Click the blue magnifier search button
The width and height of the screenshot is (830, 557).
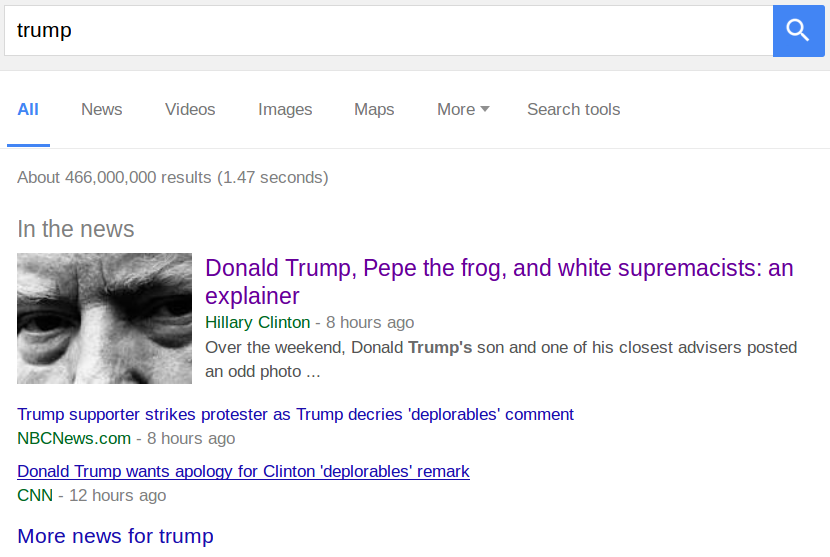[x=798, y=30]
